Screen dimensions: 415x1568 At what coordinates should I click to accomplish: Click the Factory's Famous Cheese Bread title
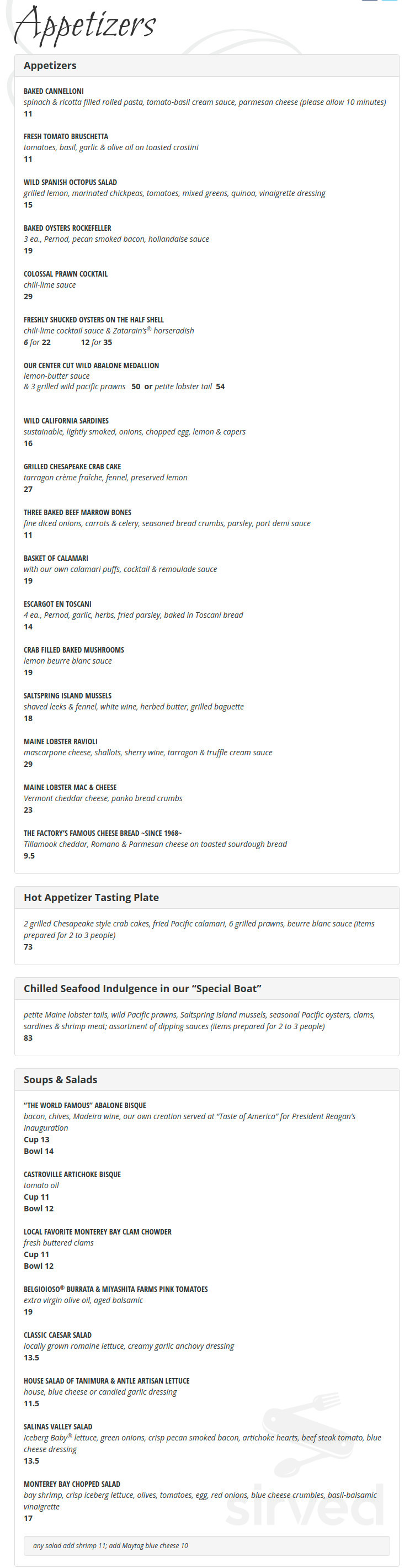[x=103, y=833]
